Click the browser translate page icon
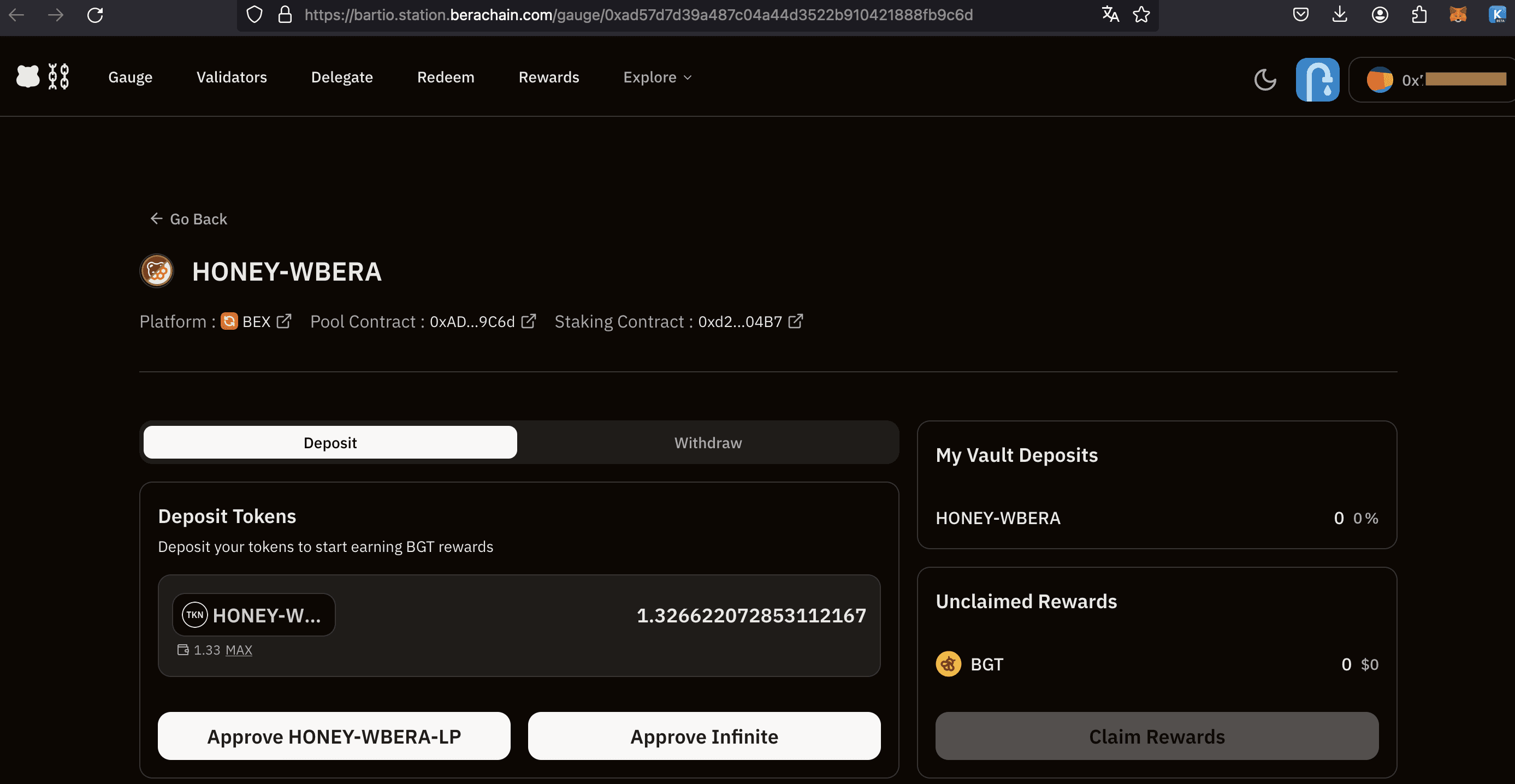Screen dimensions: 1515x784 (x=1110, y=15)
